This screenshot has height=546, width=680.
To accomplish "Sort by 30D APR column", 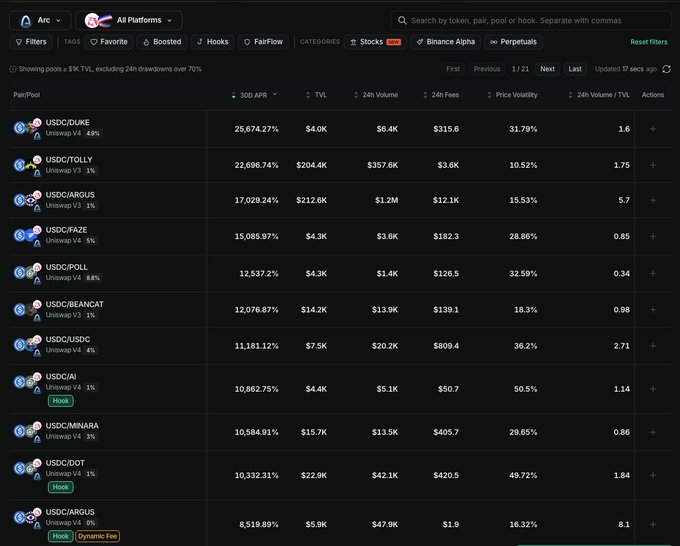I will coord(250,95).
